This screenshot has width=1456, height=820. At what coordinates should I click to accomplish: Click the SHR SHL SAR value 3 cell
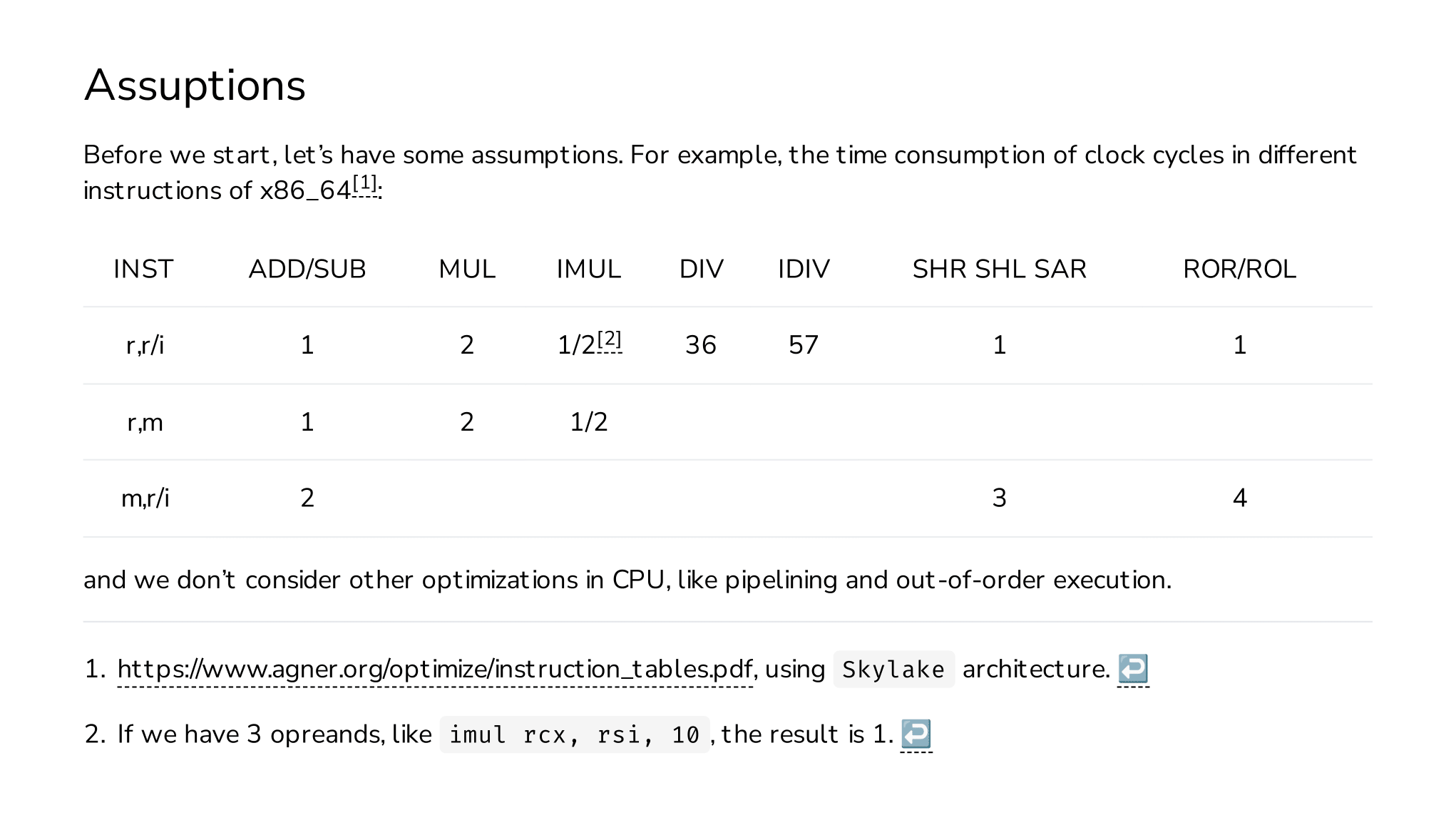pos(1000,498)
